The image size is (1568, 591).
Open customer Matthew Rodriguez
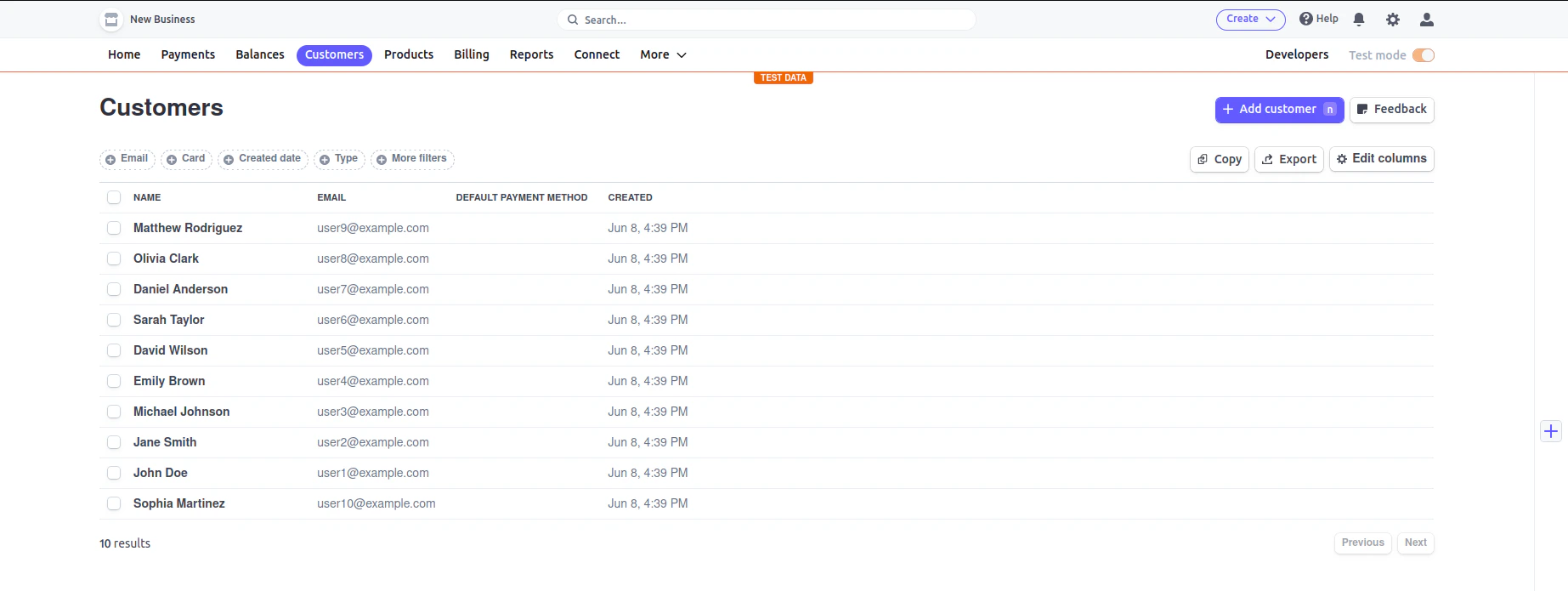(x=188, y=228)
